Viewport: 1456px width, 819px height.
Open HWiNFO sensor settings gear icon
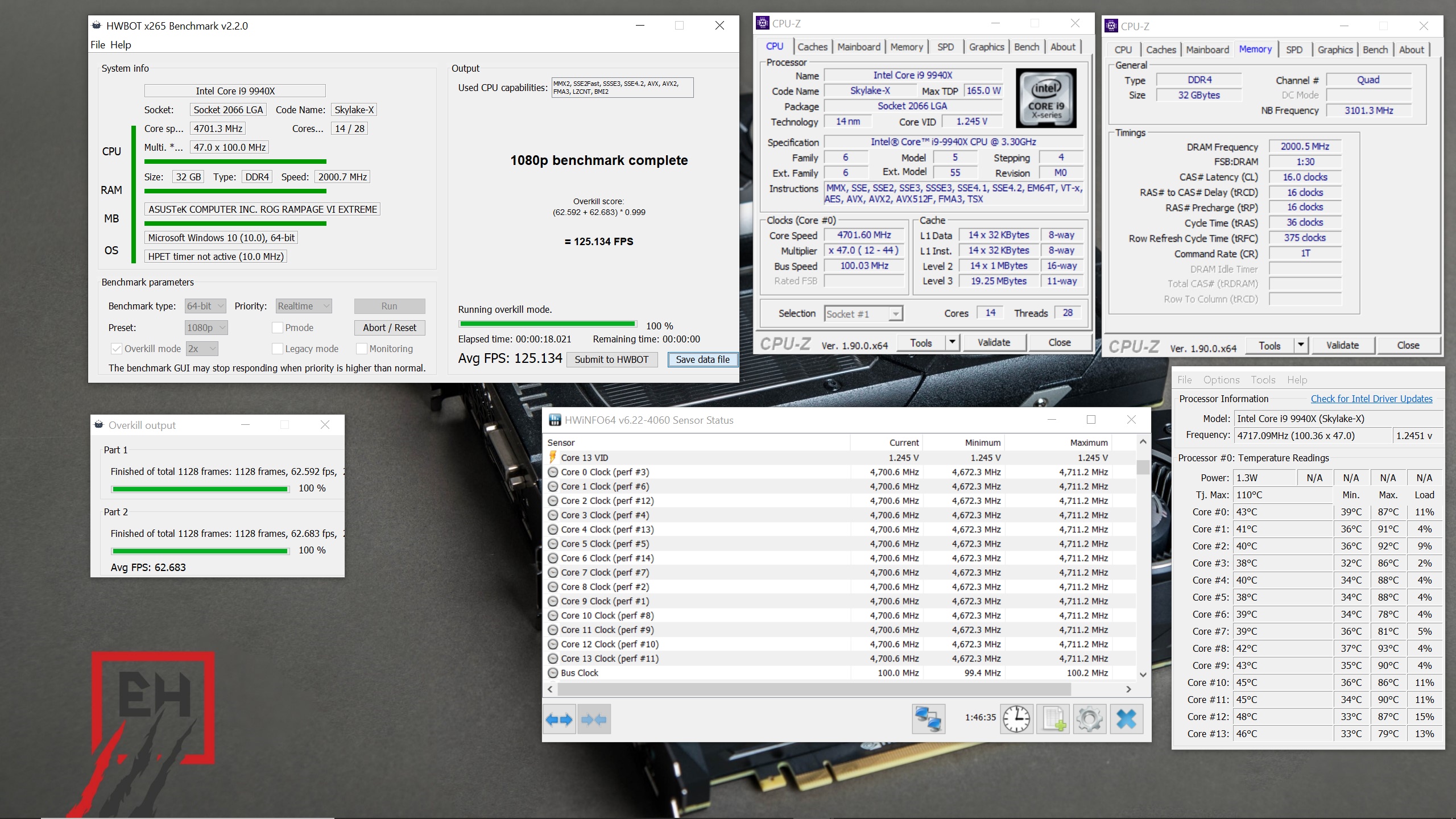(x=1090, y=719)
